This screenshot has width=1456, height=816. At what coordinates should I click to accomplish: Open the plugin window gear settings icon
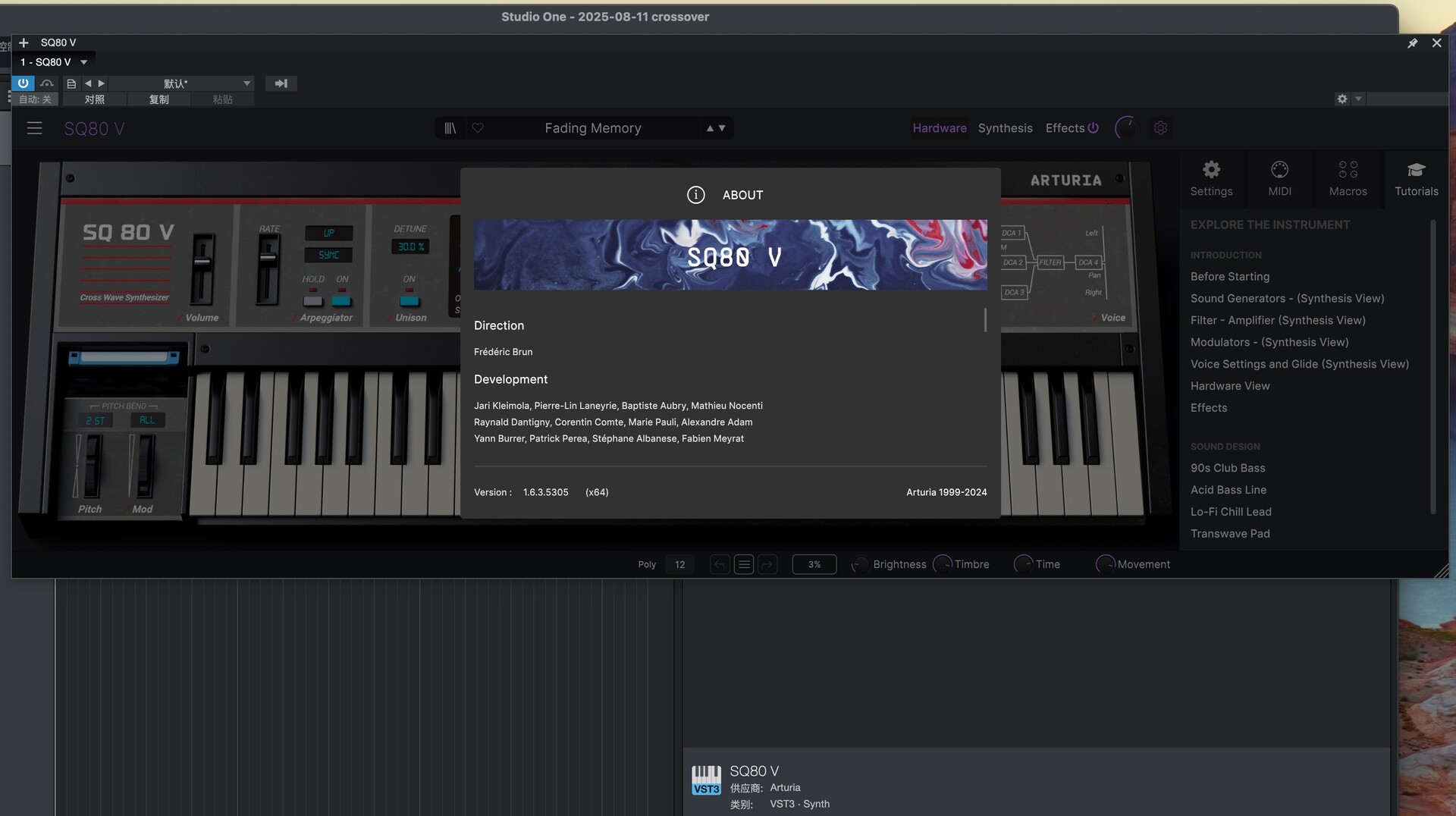(x=1341, y=99)
